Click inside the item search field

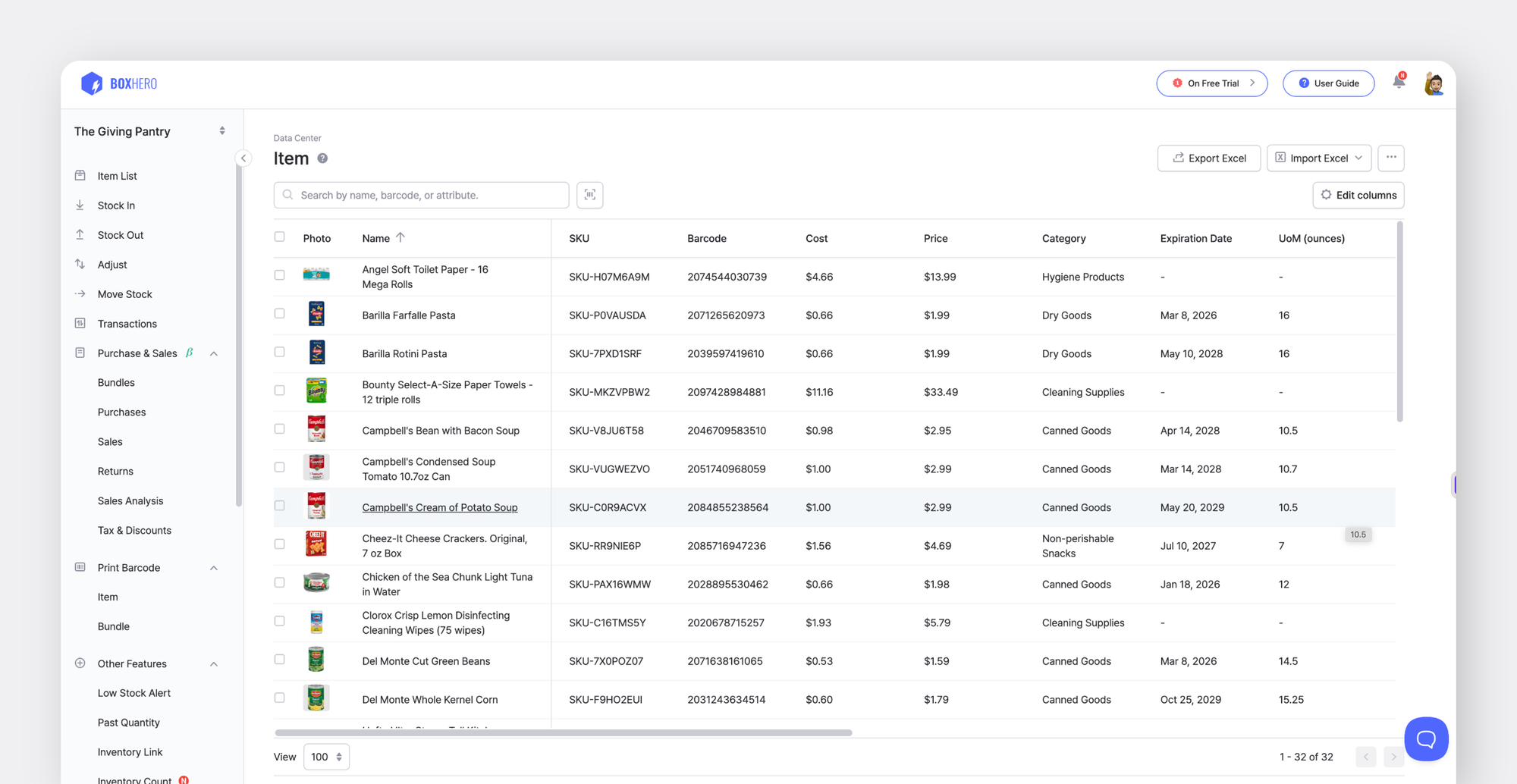pyautogui.click(x=421, y=195)
